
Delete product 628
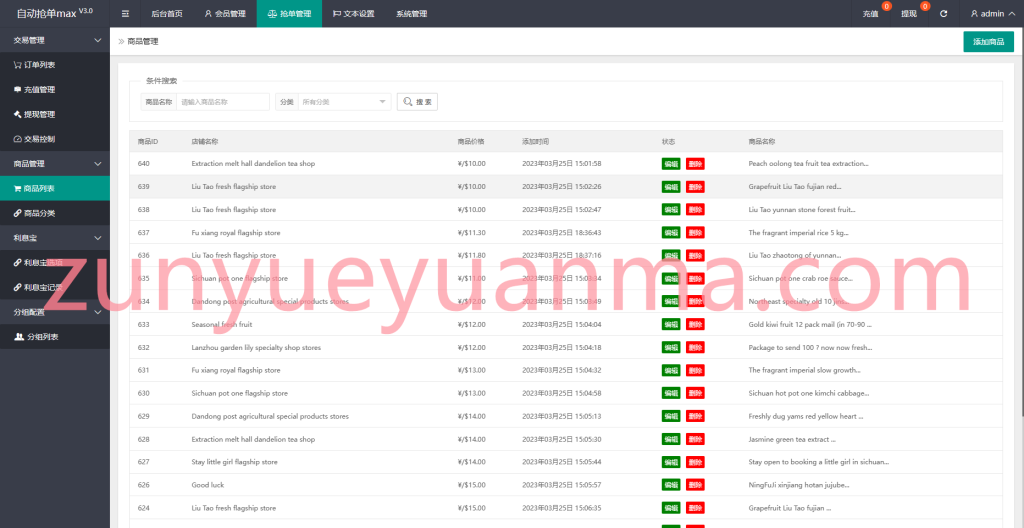coord(695,439)
